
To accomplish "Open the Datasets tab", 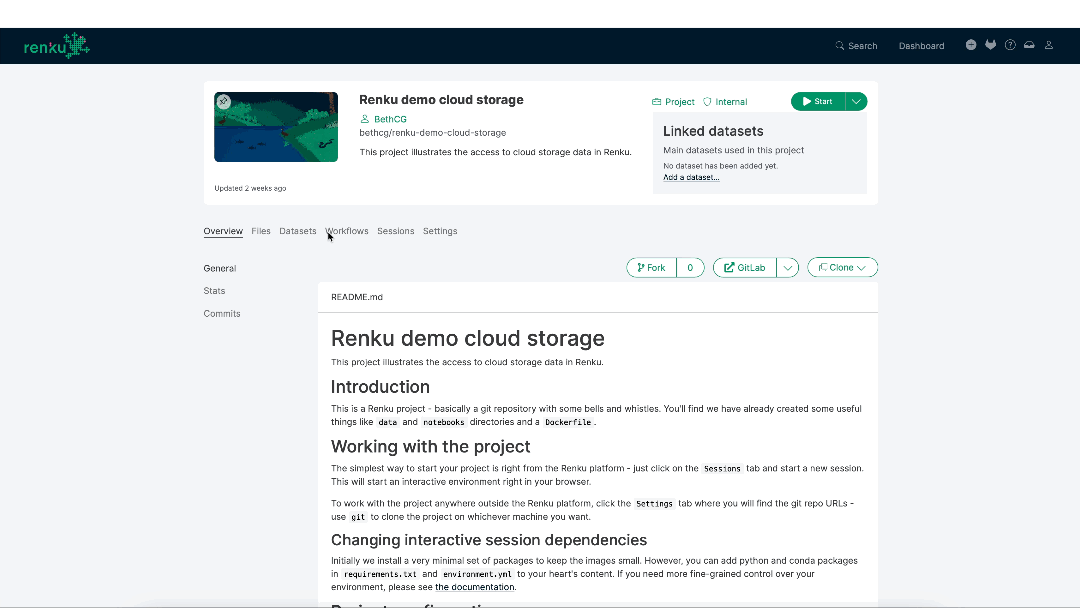I will tap(297, 231).
